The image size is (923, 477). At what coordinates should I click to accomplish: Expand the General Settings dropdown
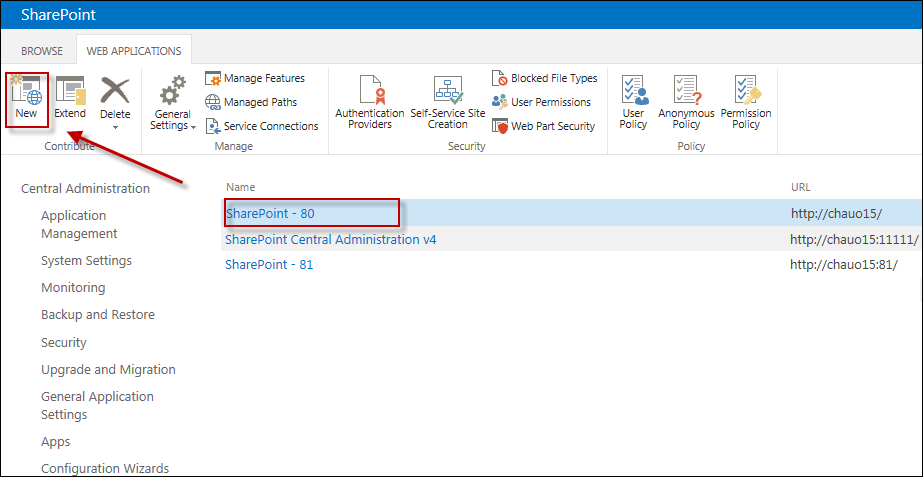(x=173, y=104)
